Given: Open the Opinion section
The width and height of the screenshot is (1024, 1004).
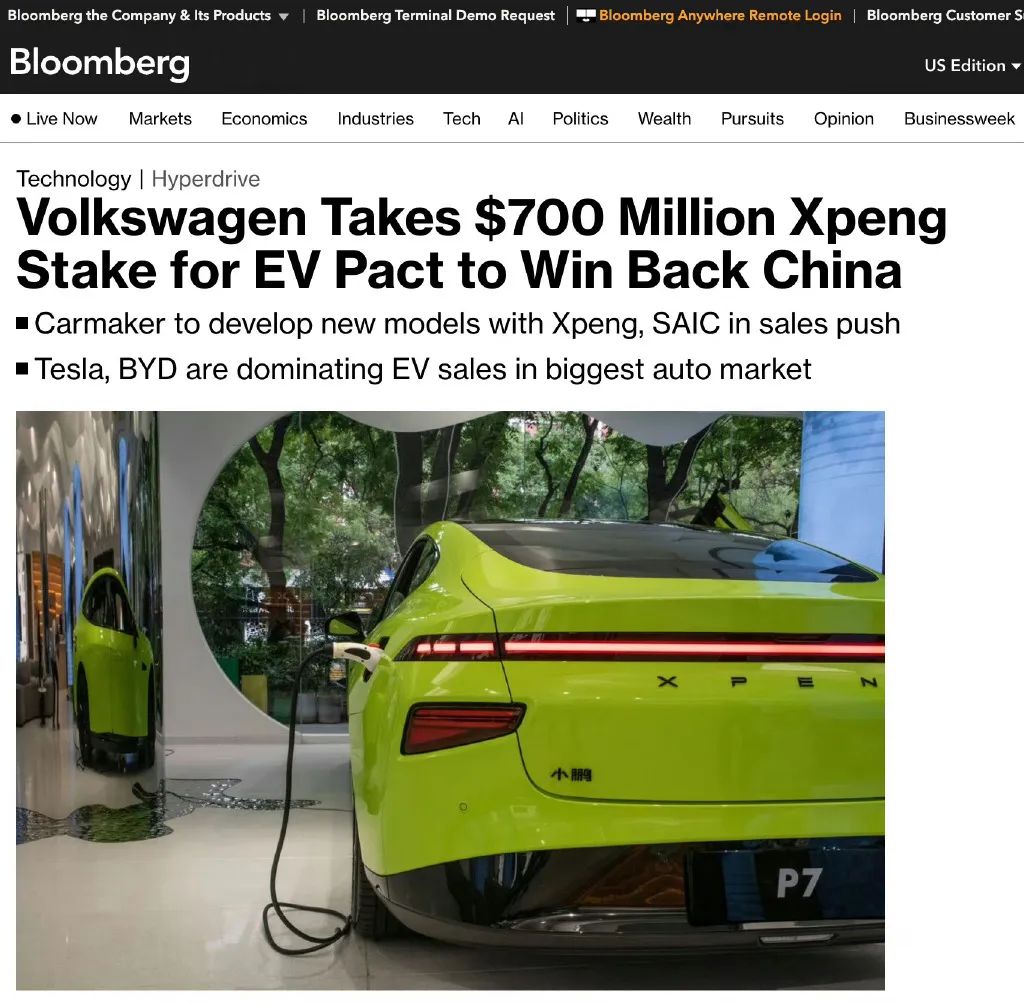Looking at the screenshot, I should click(844, 119).
